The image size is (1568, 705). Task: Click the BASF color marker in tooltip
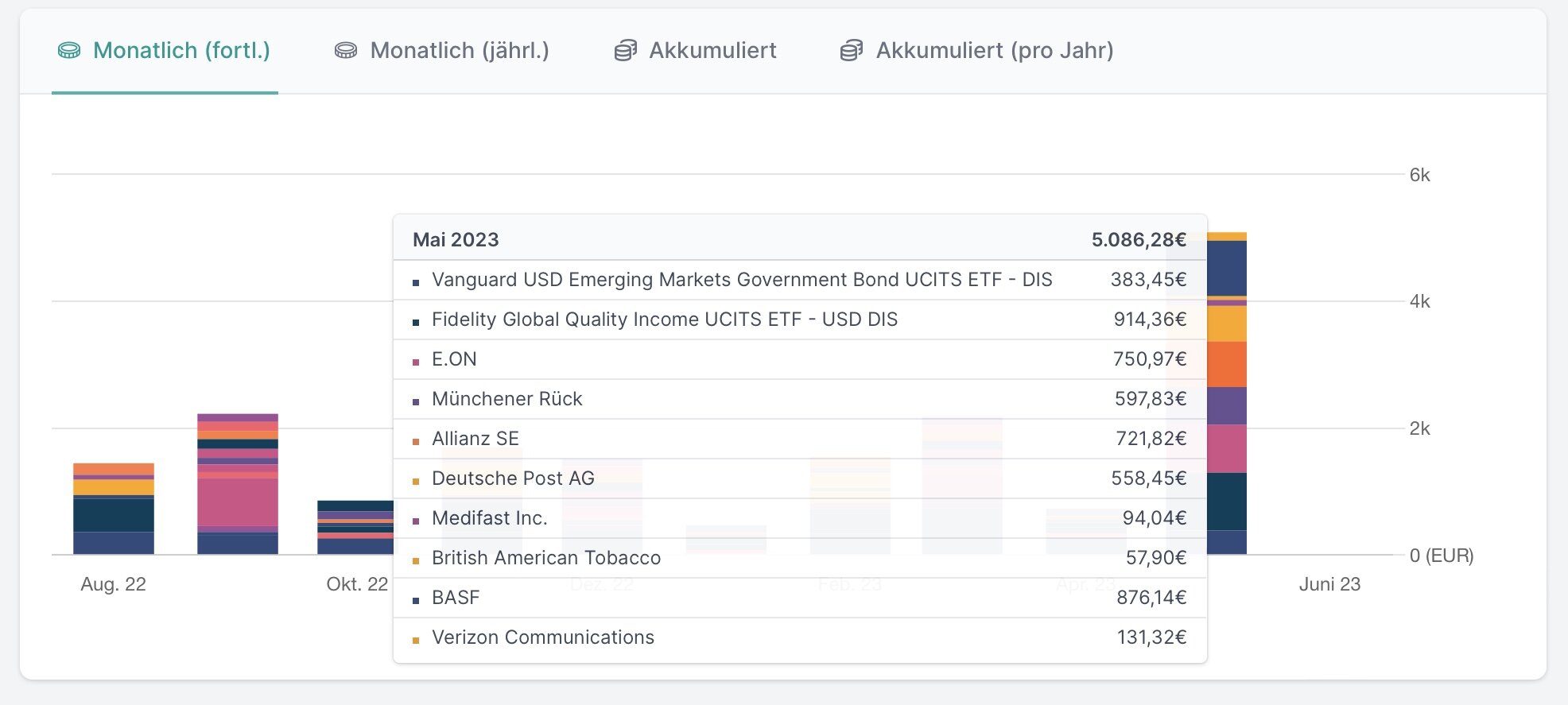416,601
